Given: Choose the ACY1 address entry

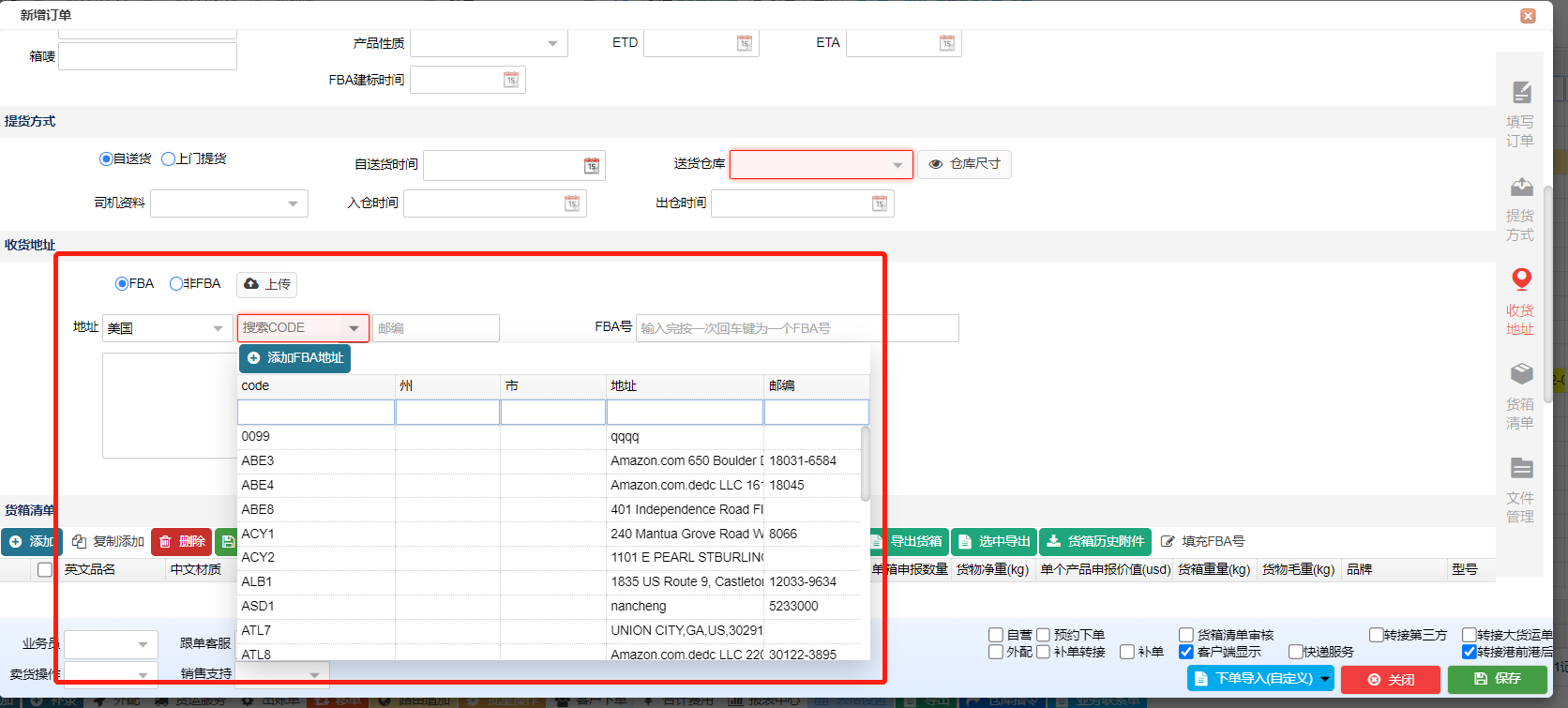Looking at the screenshot, I should coord(315,534).
